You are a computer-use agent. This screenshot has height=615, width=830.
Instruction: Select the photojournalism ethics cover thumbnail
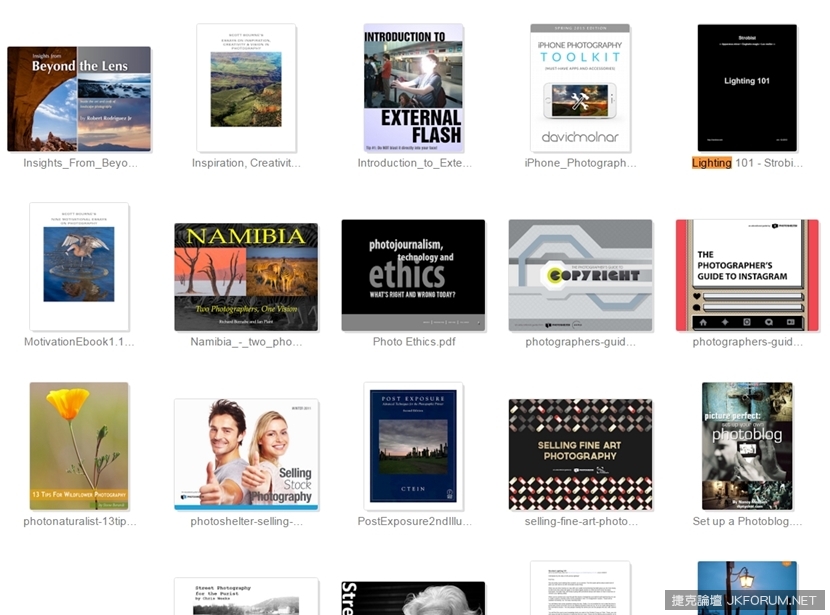point(413,275)
